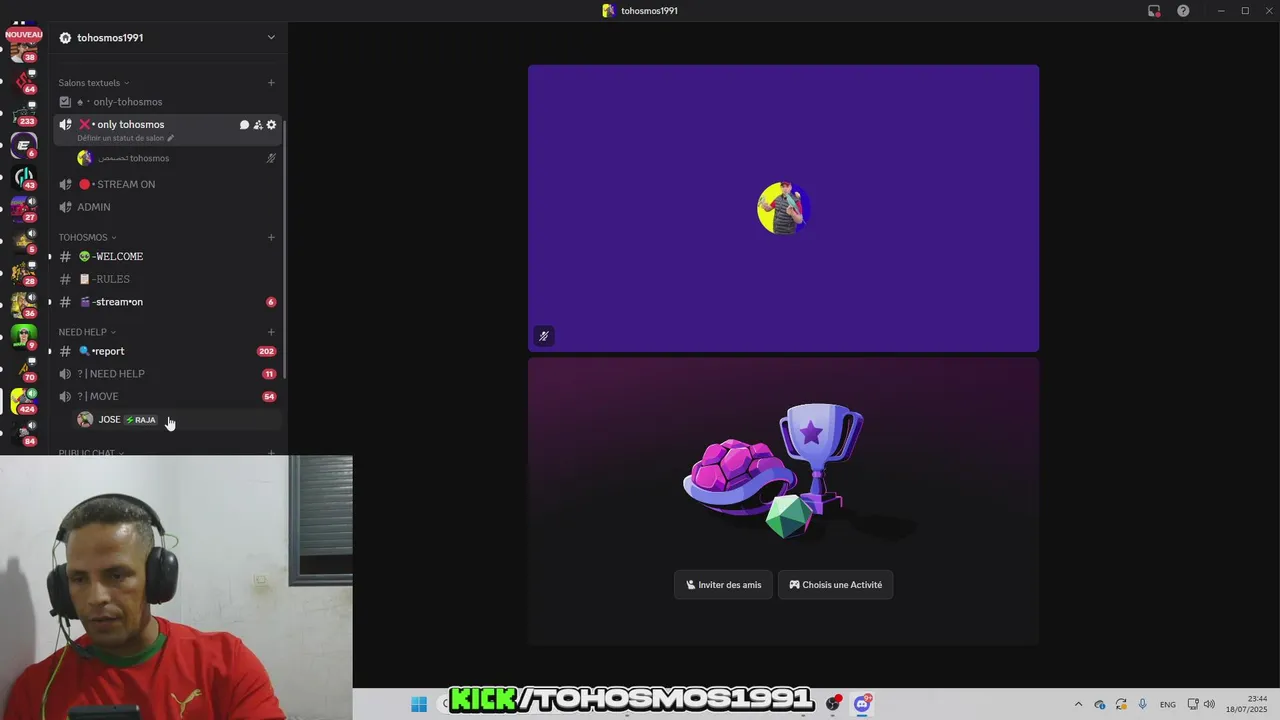Open the server with 27 notifications
Screen dimensions: 1280x720
pos(24,210)
